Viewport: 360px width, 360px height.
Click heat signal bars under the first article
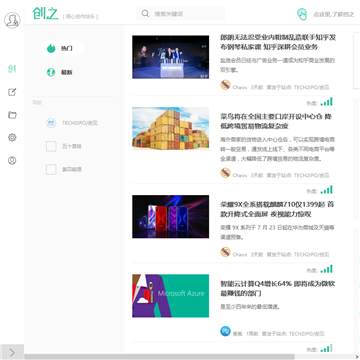(x=327, y=102)
